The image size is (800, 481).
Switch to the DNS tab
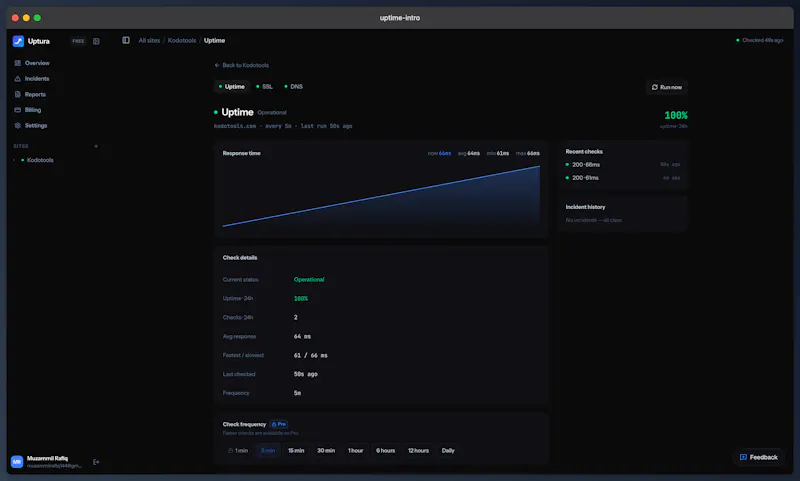[x=293, y=87]
